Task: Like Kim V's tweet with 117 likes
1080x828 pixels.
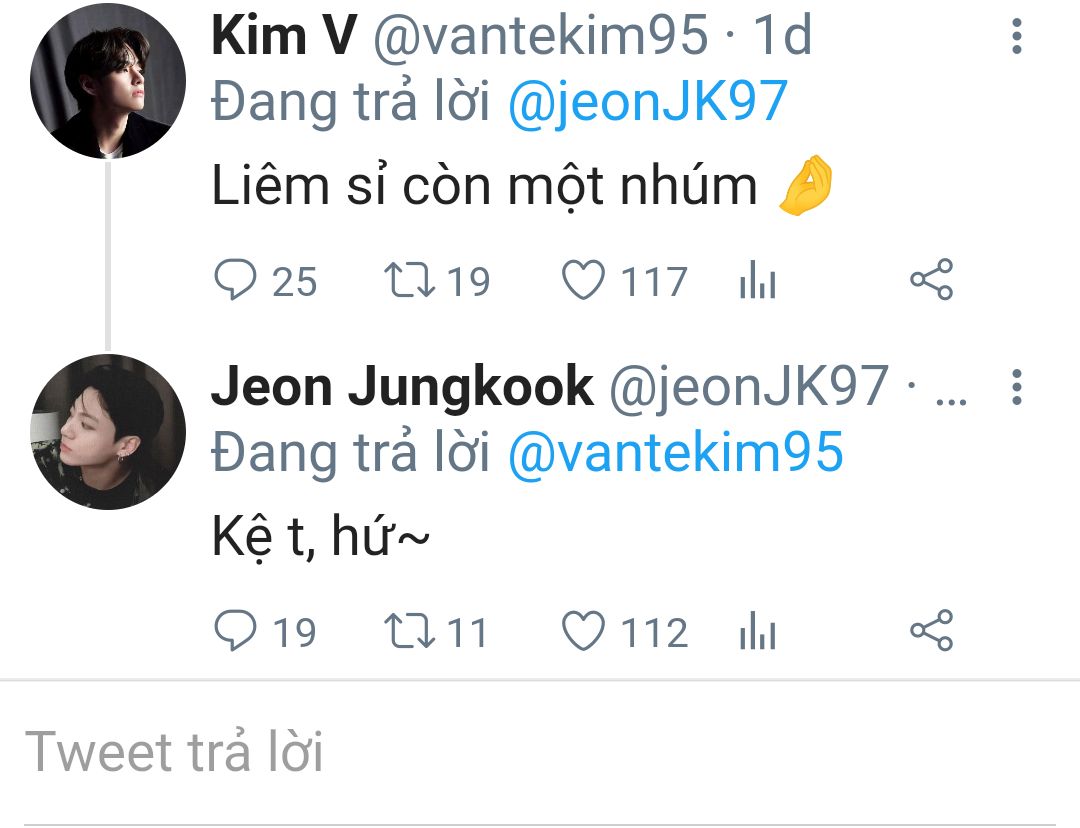Action: click(x=583, y=280)
